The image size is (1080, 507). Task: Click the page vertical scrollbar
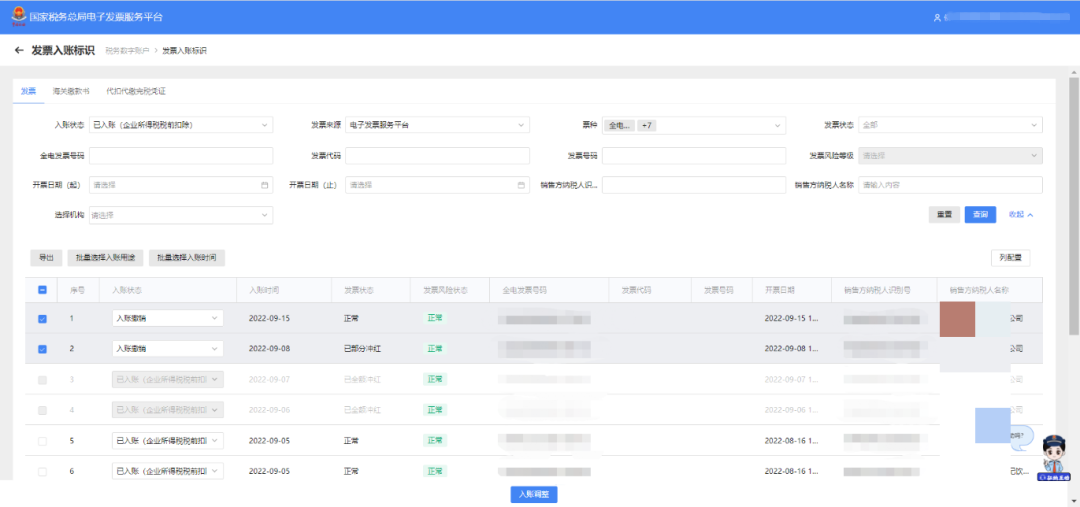1074,200
